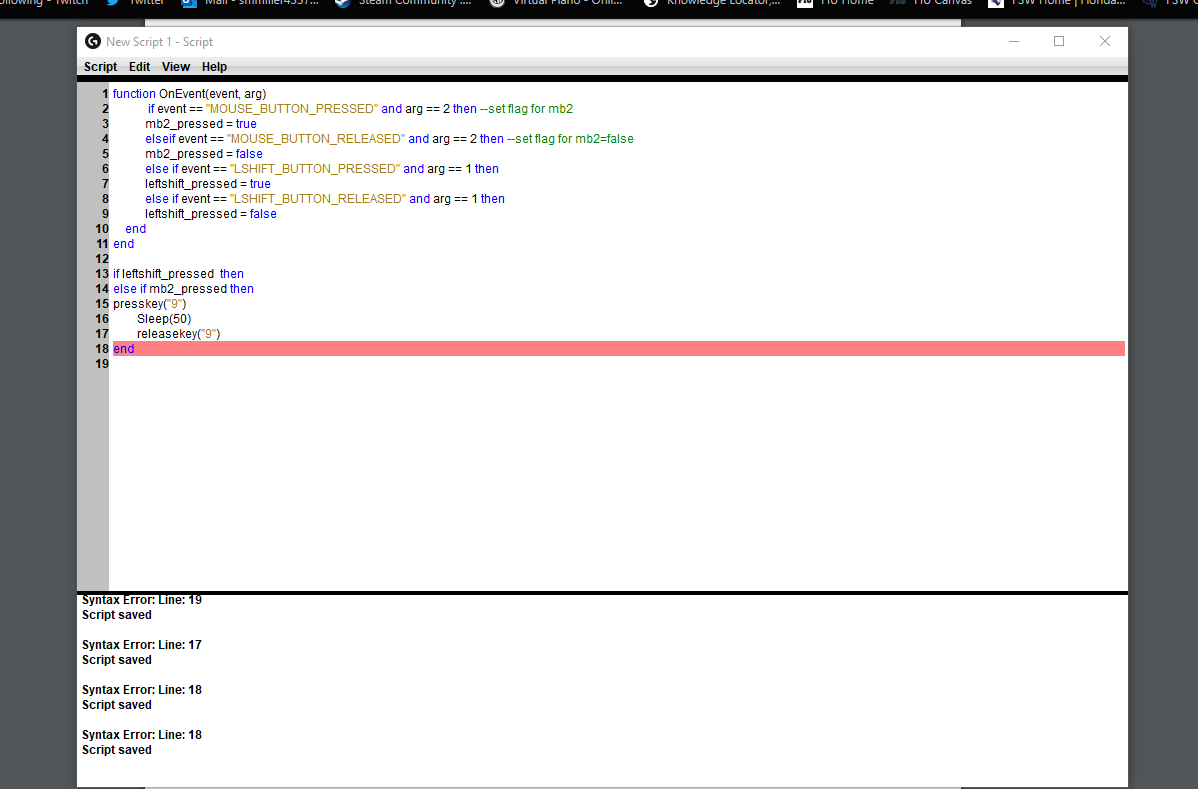Click the "LSHIFT_BUTTON_RELEASED" string
This screenshot has height=789, width=1198.
[318, 199]
